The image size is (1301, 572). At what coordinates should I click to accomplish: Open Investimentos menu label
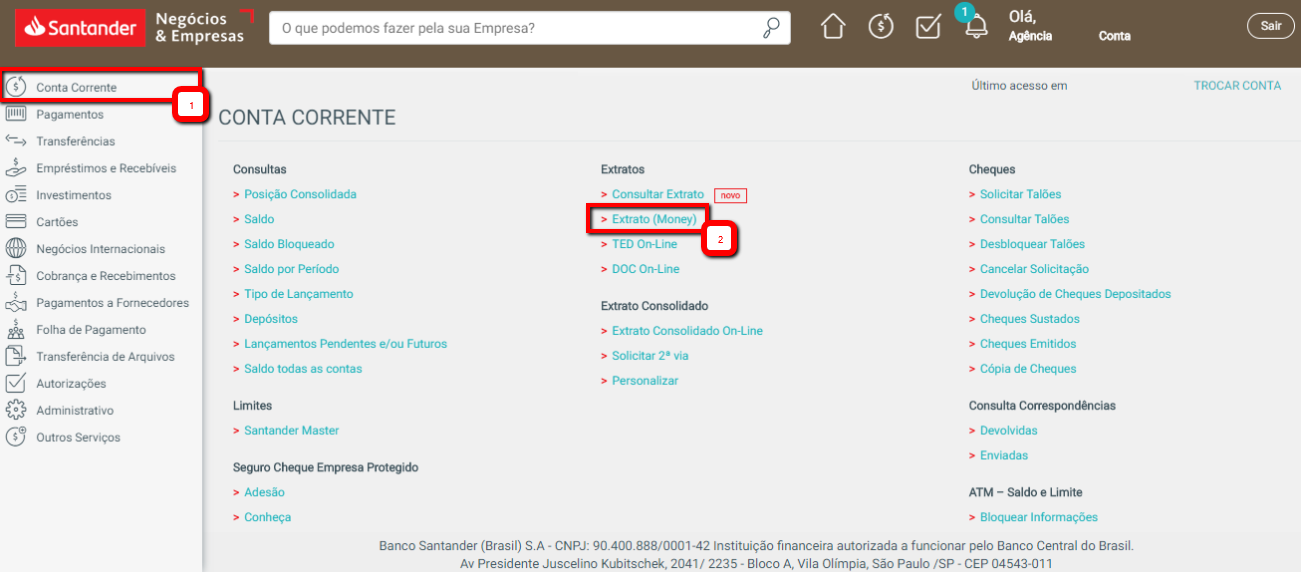74,196
